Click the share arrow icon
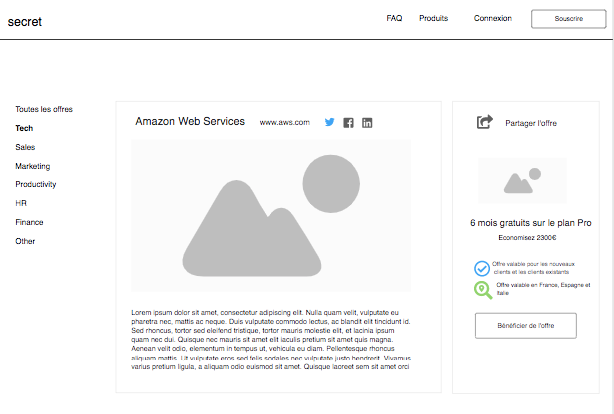 pos(484,122)
